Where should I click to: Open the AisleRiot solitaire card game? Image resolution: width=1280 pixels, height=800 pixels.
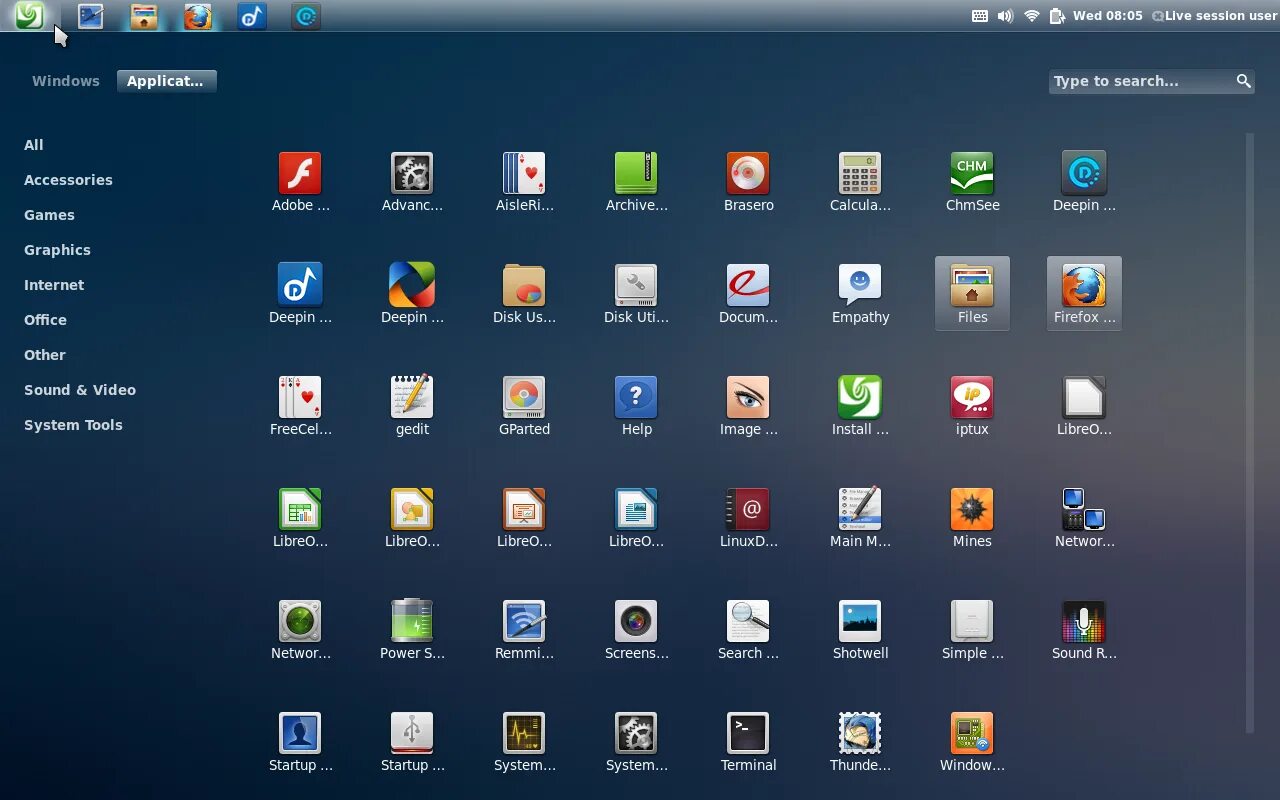pyautogui.click(x=524, y=174)
